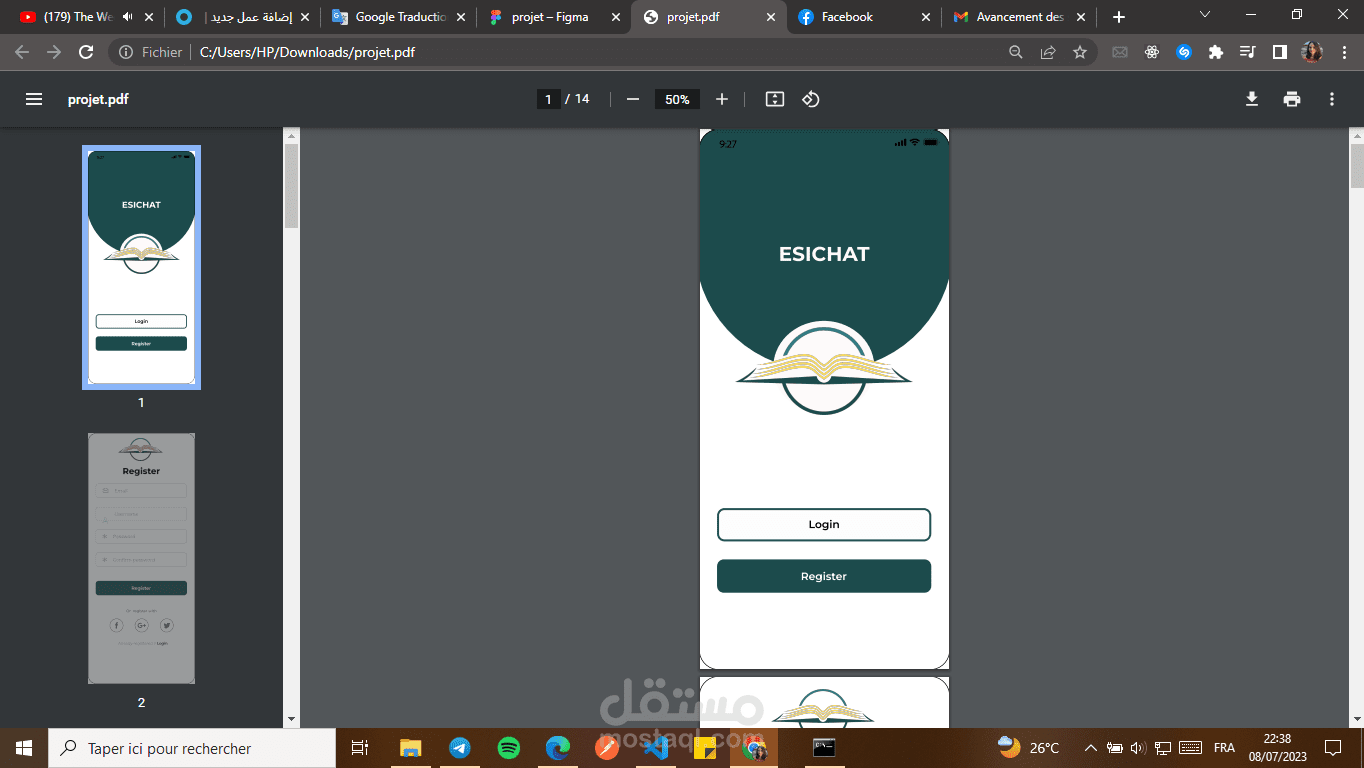Open the Chrome profile avatar
The height and width of the screenshot is (768, 1364).
coord(1312,52)
